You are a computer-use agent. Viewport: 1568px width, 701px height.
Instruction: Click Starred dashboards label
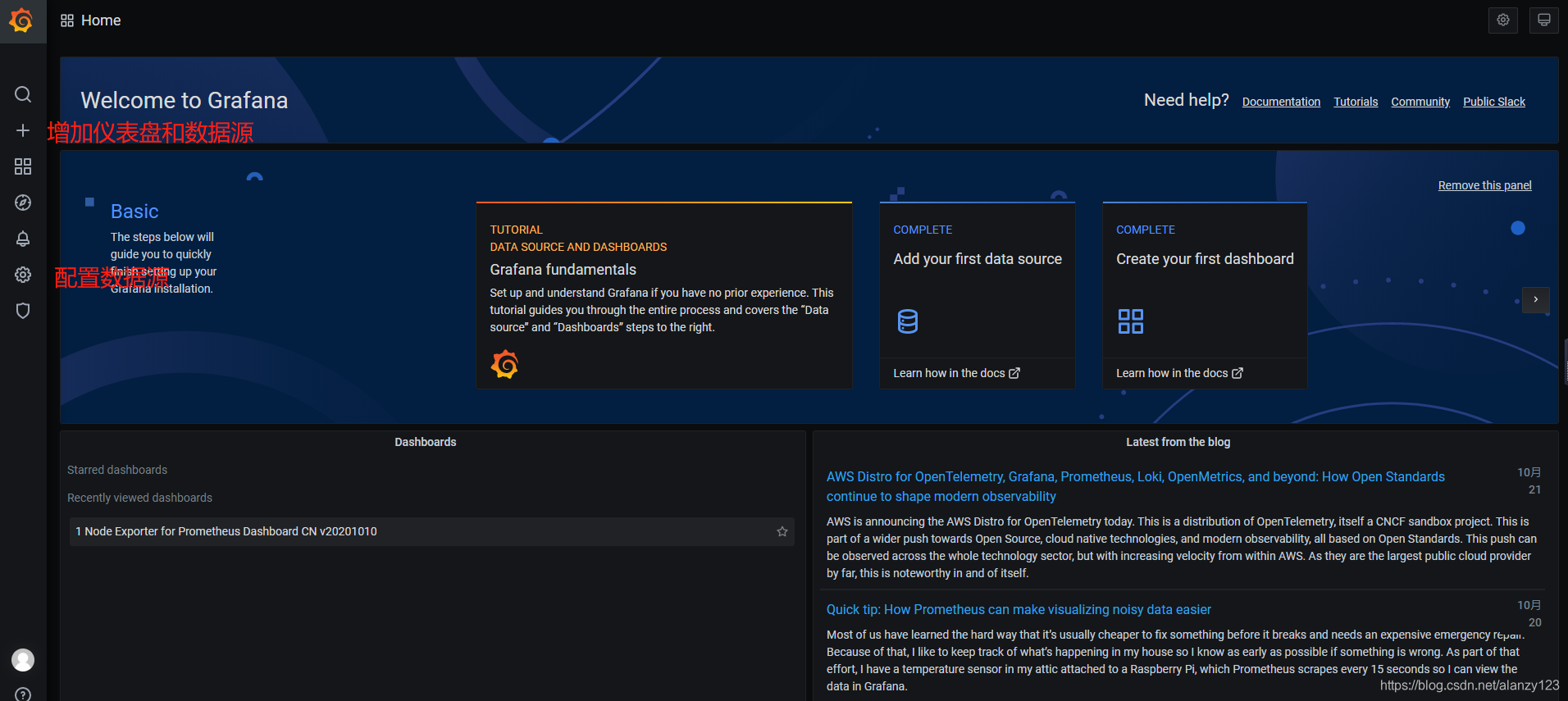117,470
